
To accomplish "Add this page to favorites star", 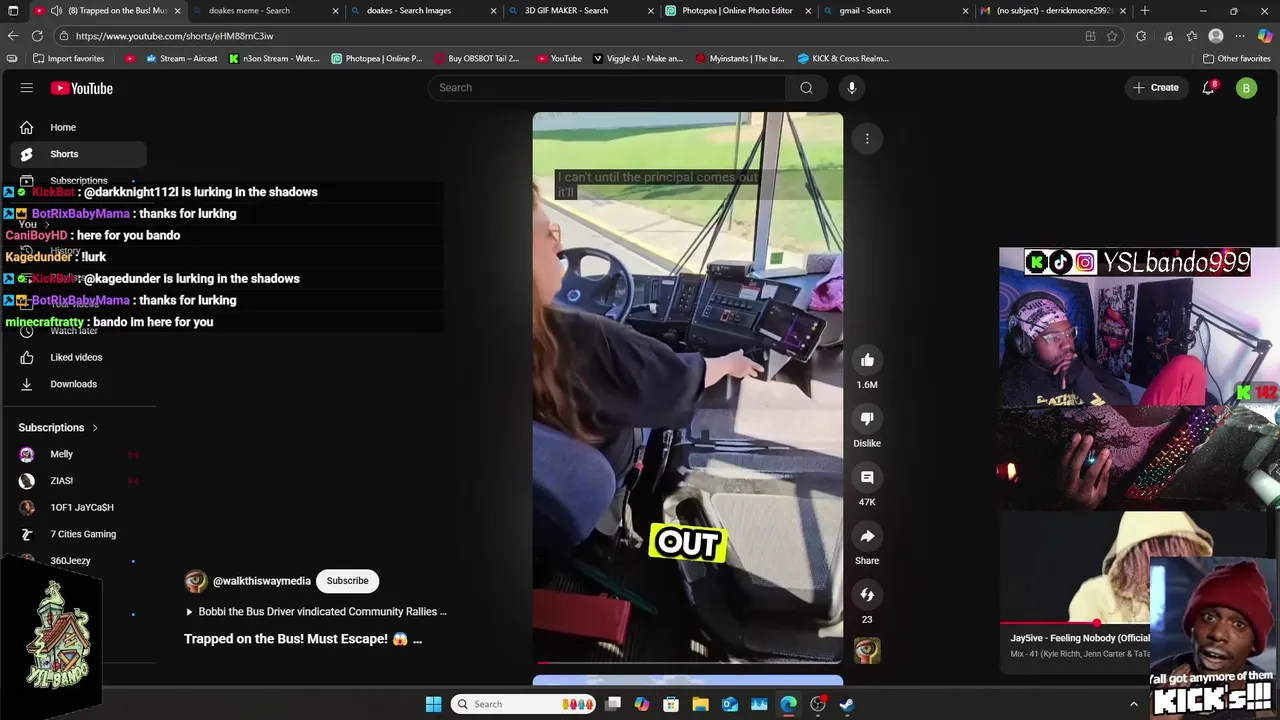I will [1112, 36].
